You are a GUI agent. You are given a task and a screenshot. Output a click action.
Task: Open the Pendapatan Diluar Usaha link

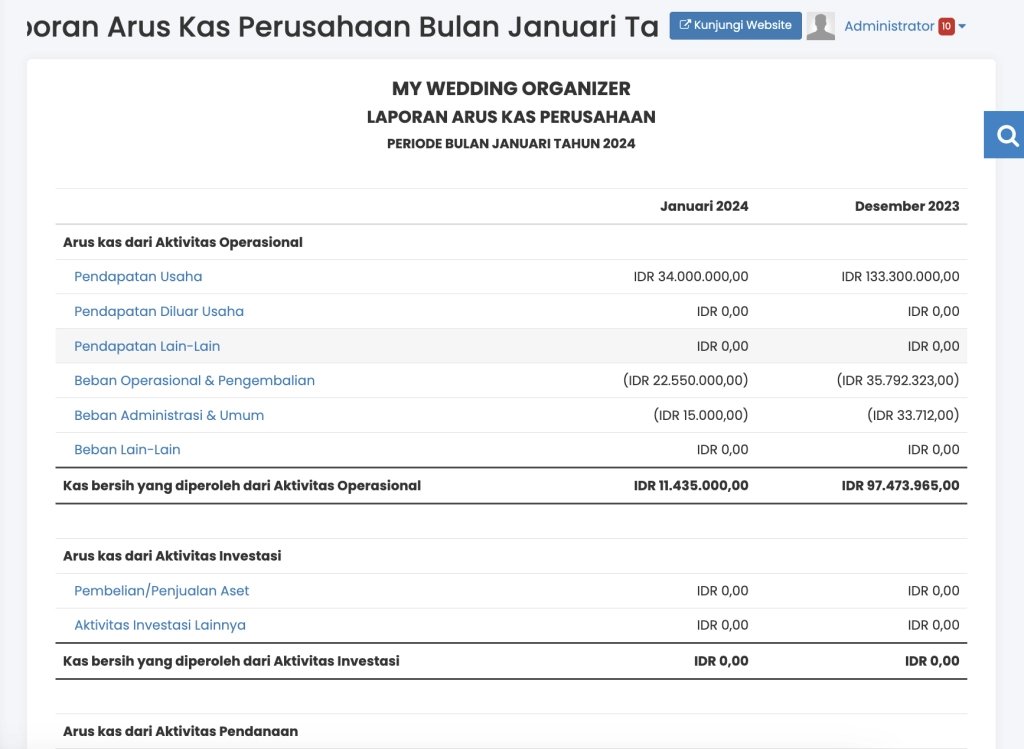pos(159,311)
